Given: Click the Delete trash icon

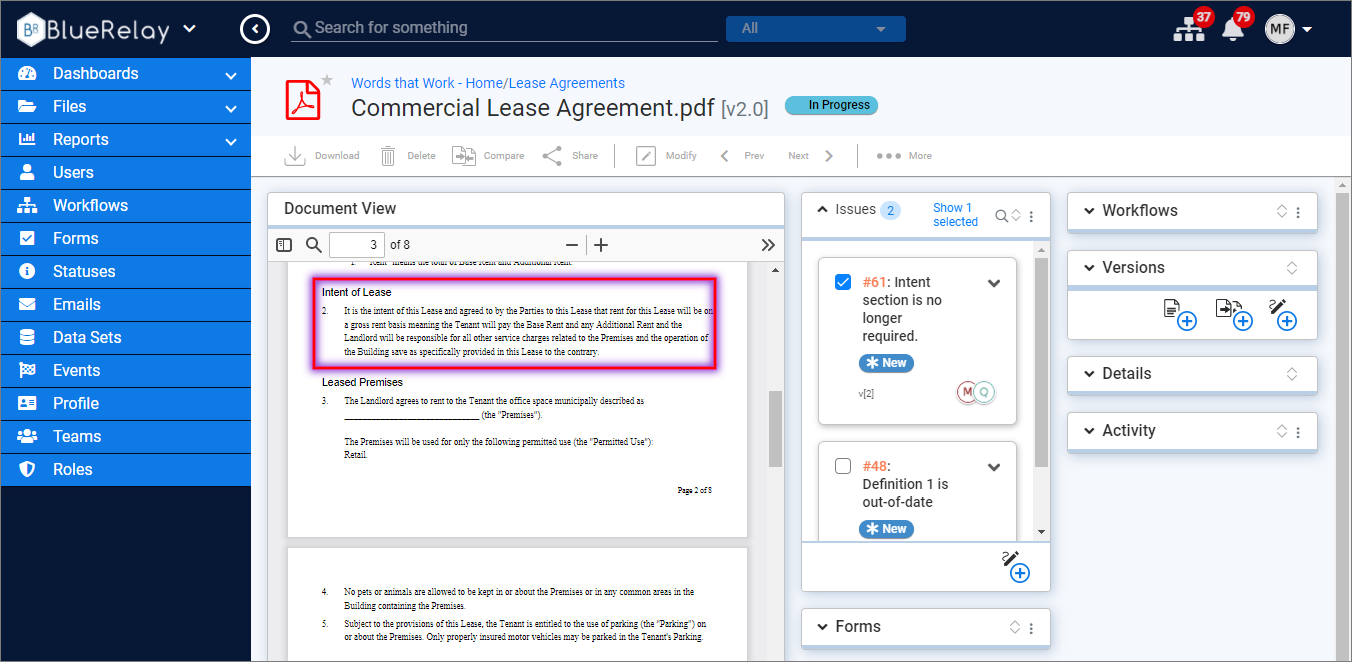Looking at the screenshot, I should tap(388, 156).
